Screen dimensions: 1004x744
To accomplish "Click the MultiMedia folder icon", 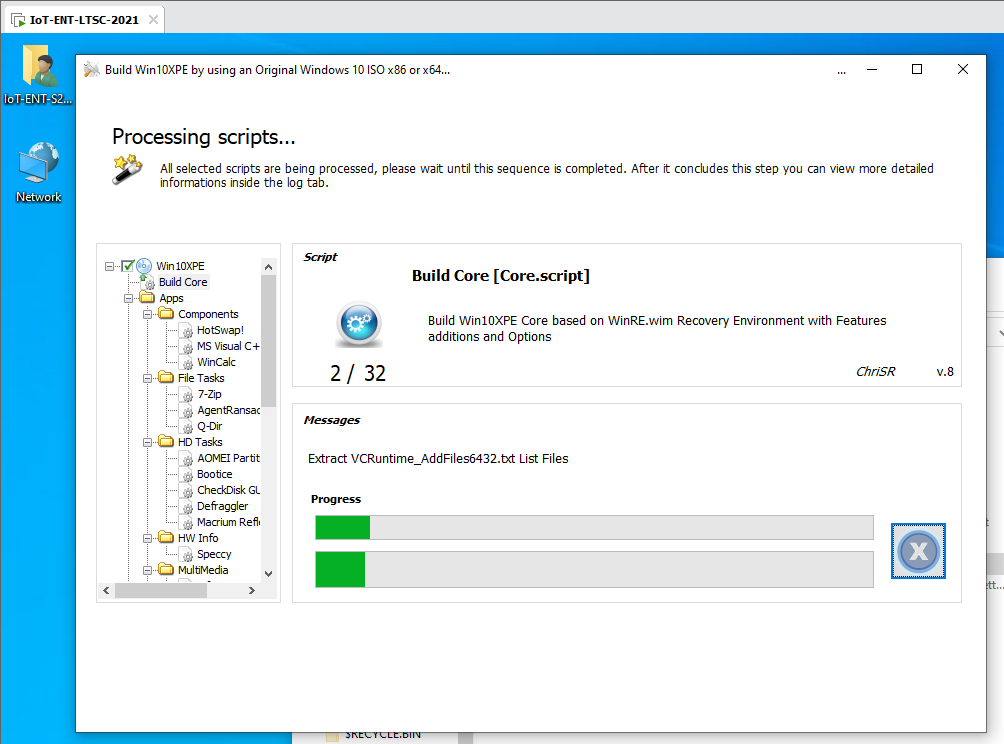I will pos(166,569).
